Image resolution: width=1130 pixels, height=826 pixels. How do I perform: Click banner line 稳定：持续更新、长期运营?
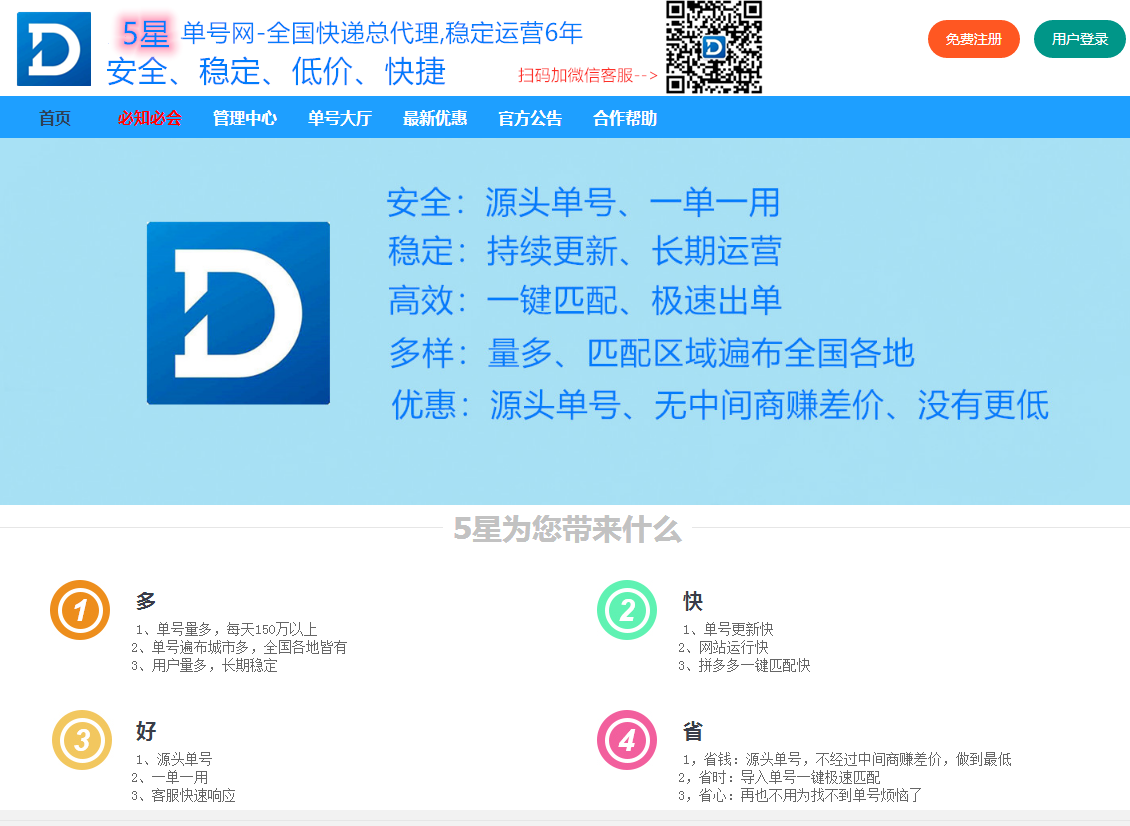(584, 252)
